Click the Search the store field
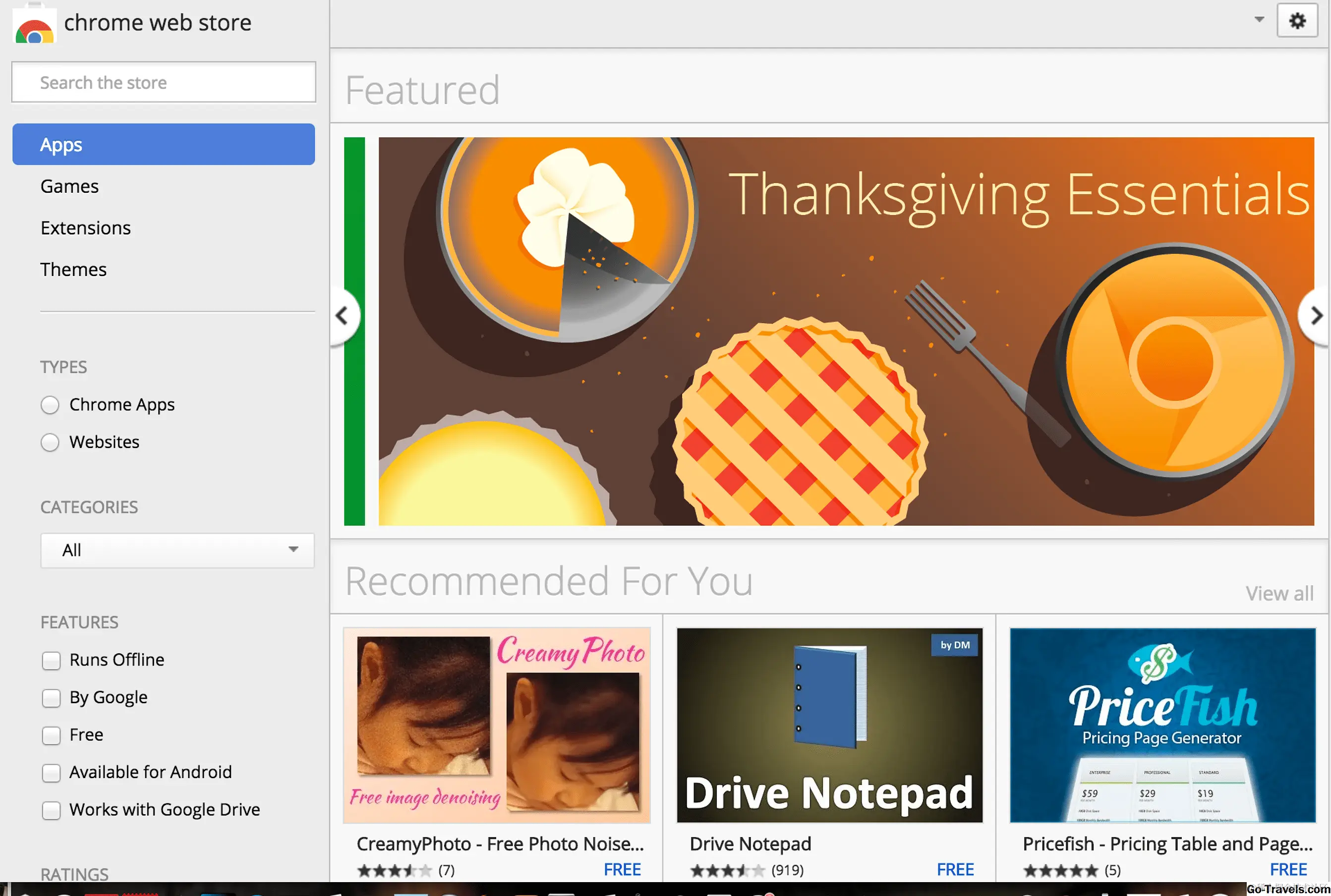 click(x=164, y=82)
